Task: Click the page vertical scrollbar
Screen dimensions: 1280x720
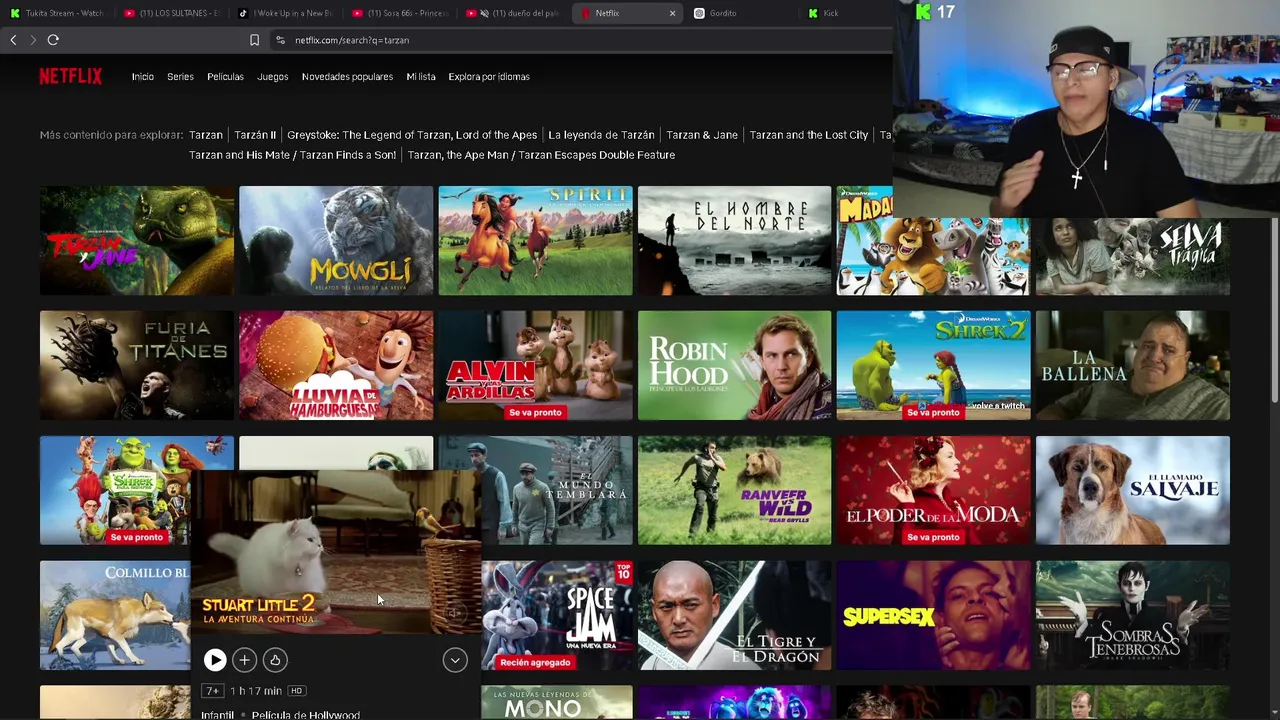Action: (x=1274, y=310)
